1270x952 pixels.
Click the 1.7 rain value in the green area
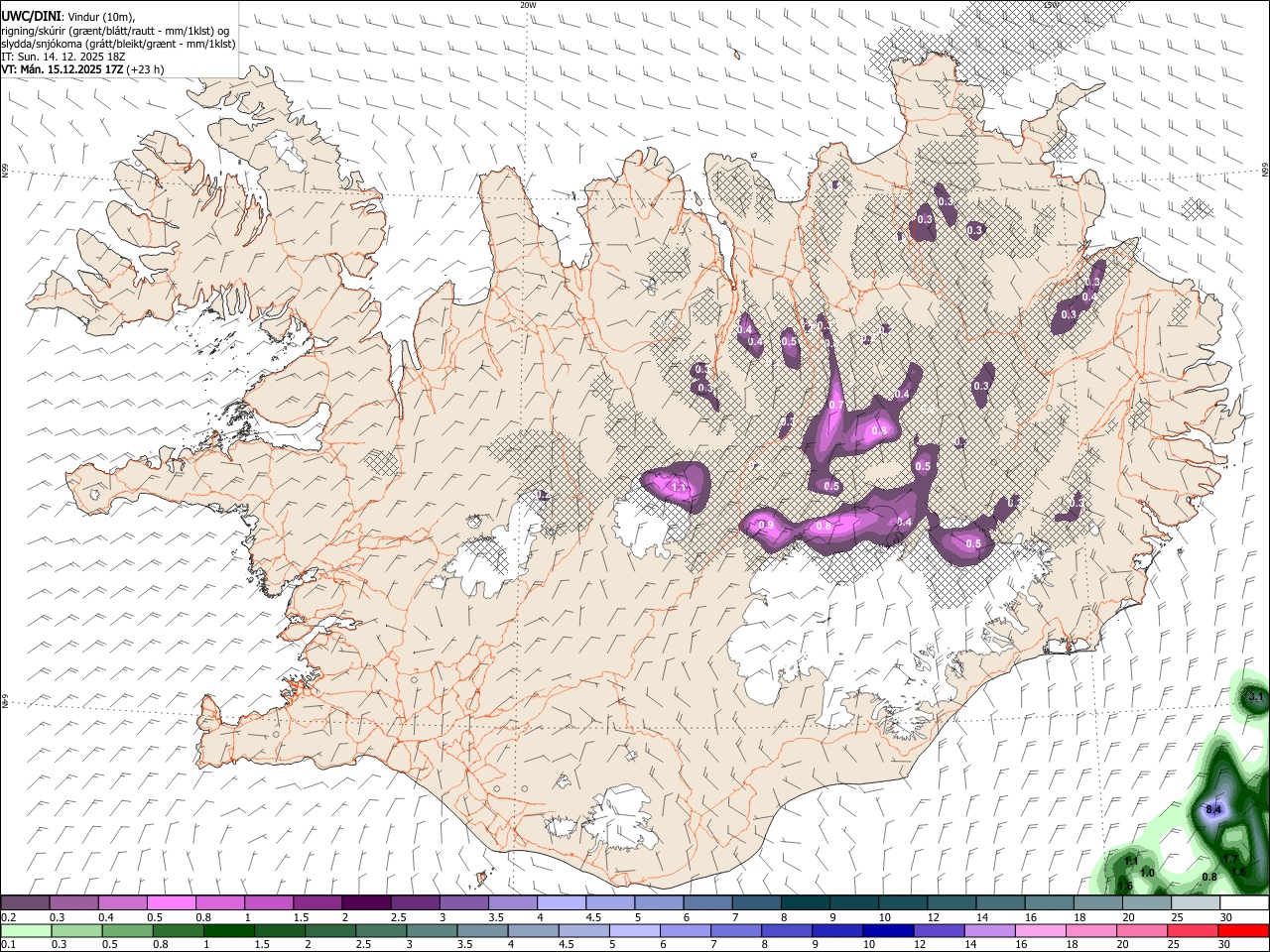click(x=1229, y=859)
